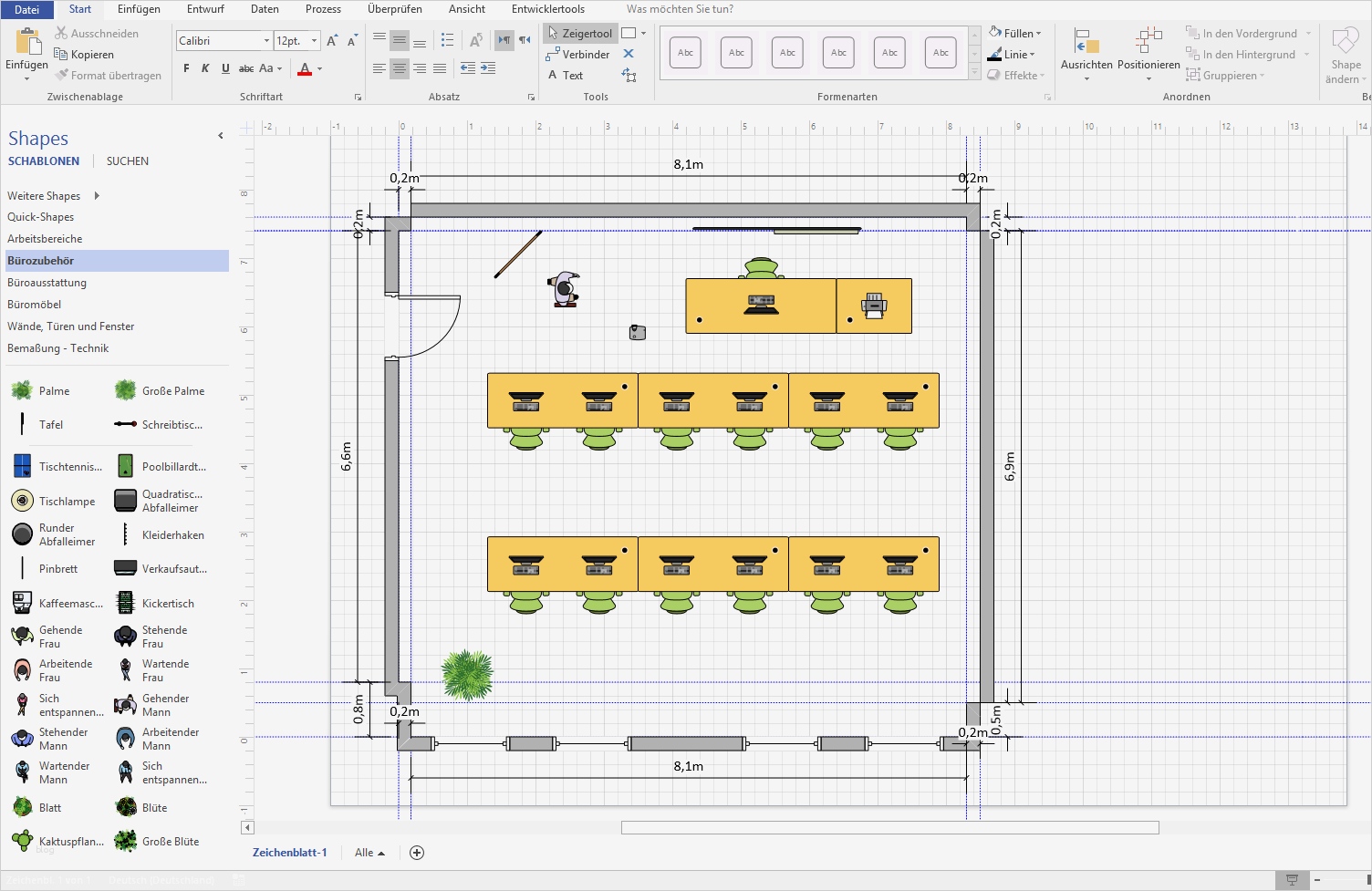Viewport: 1372px width, 891px height.
Task: Toggle bold formatting (F)
Action: [x=186, y=68]
